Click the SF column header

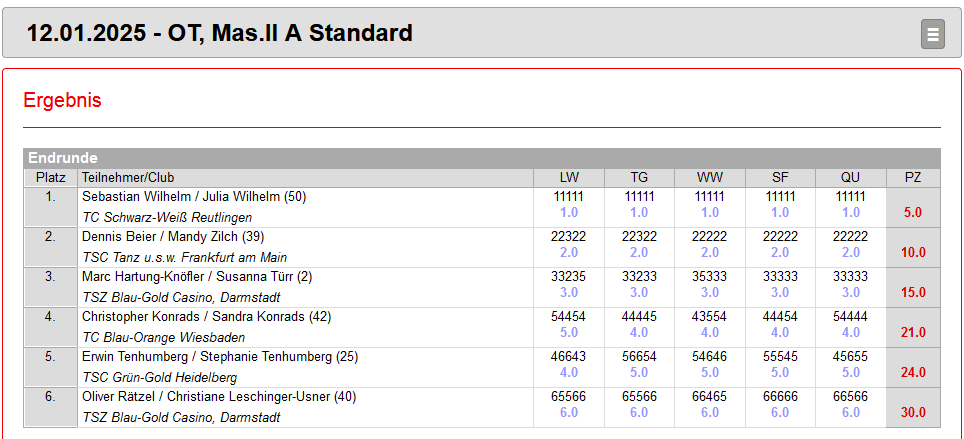(780, 178)
